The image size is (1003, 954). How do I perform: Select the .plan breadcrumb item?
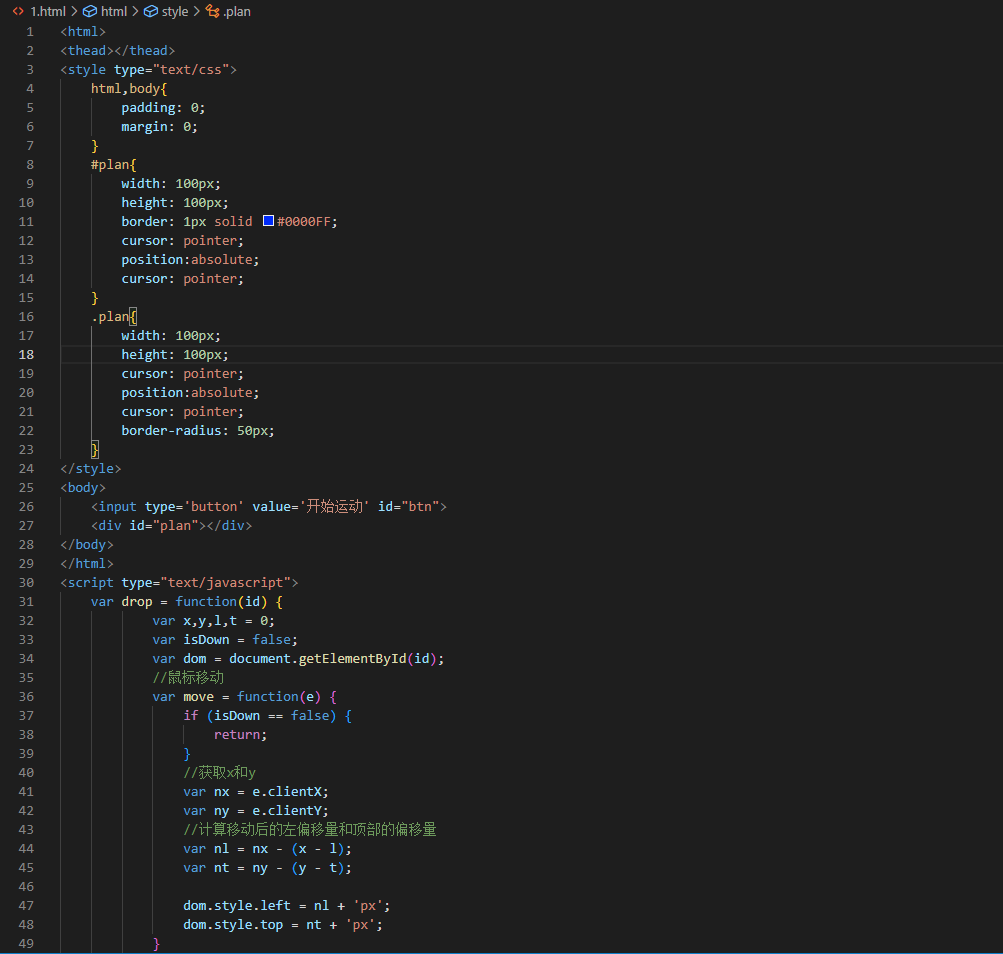pos(237,12)
